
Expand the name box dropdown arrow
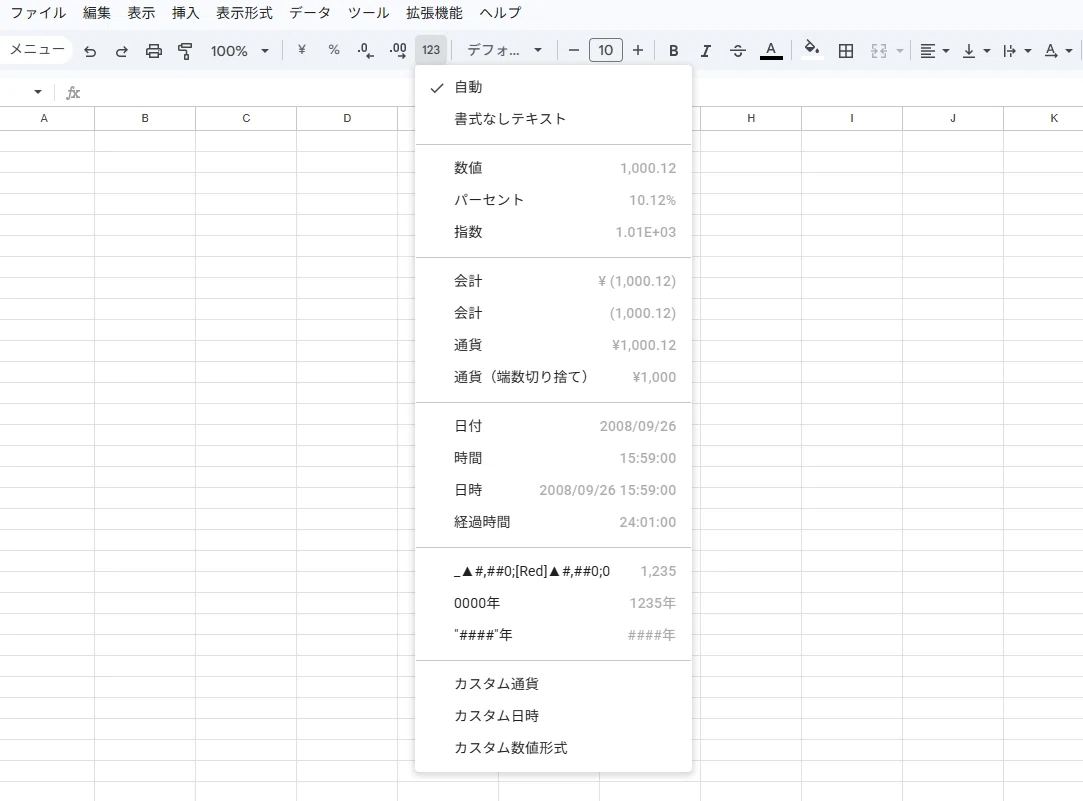point(38,92)
